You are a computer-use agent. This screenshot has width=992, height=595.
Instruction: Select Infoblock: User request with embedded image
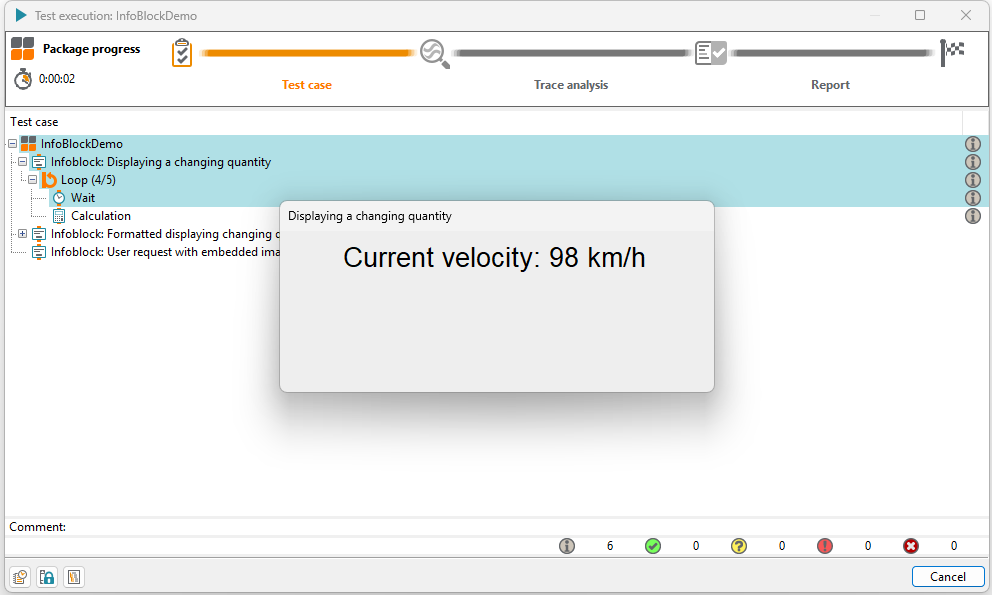(x=165, y=252)
